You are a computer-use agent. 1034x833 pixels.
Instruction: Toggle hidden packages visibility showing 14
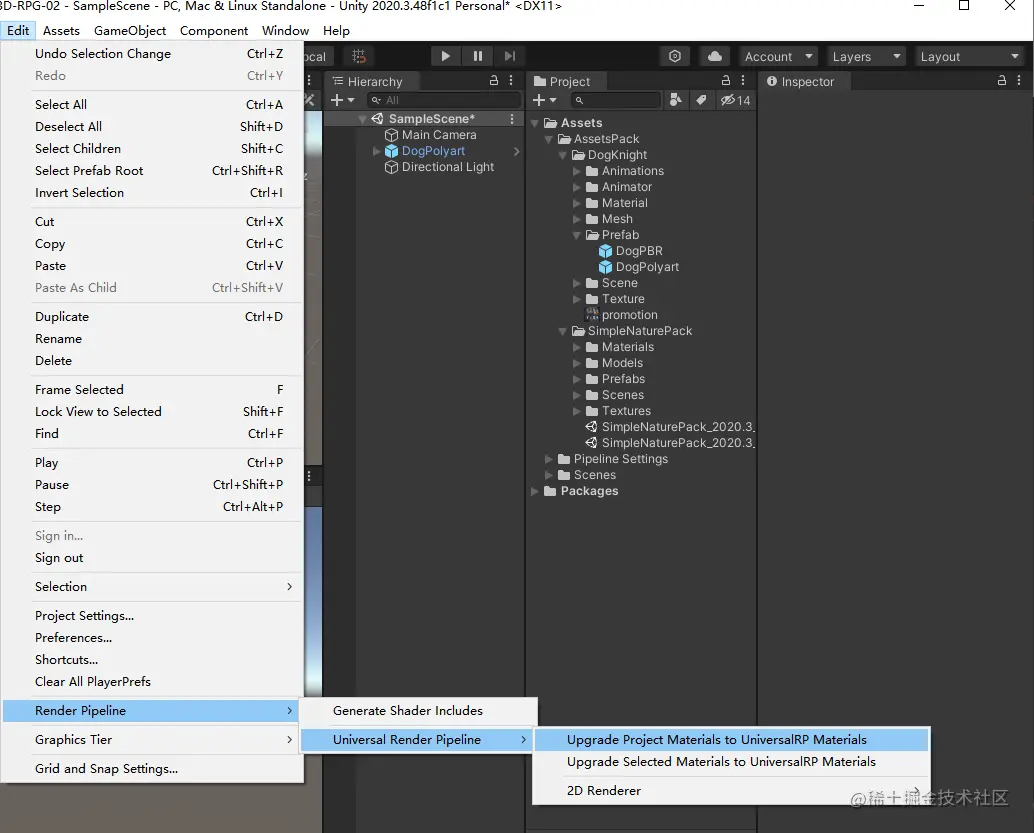pos(735,100)
